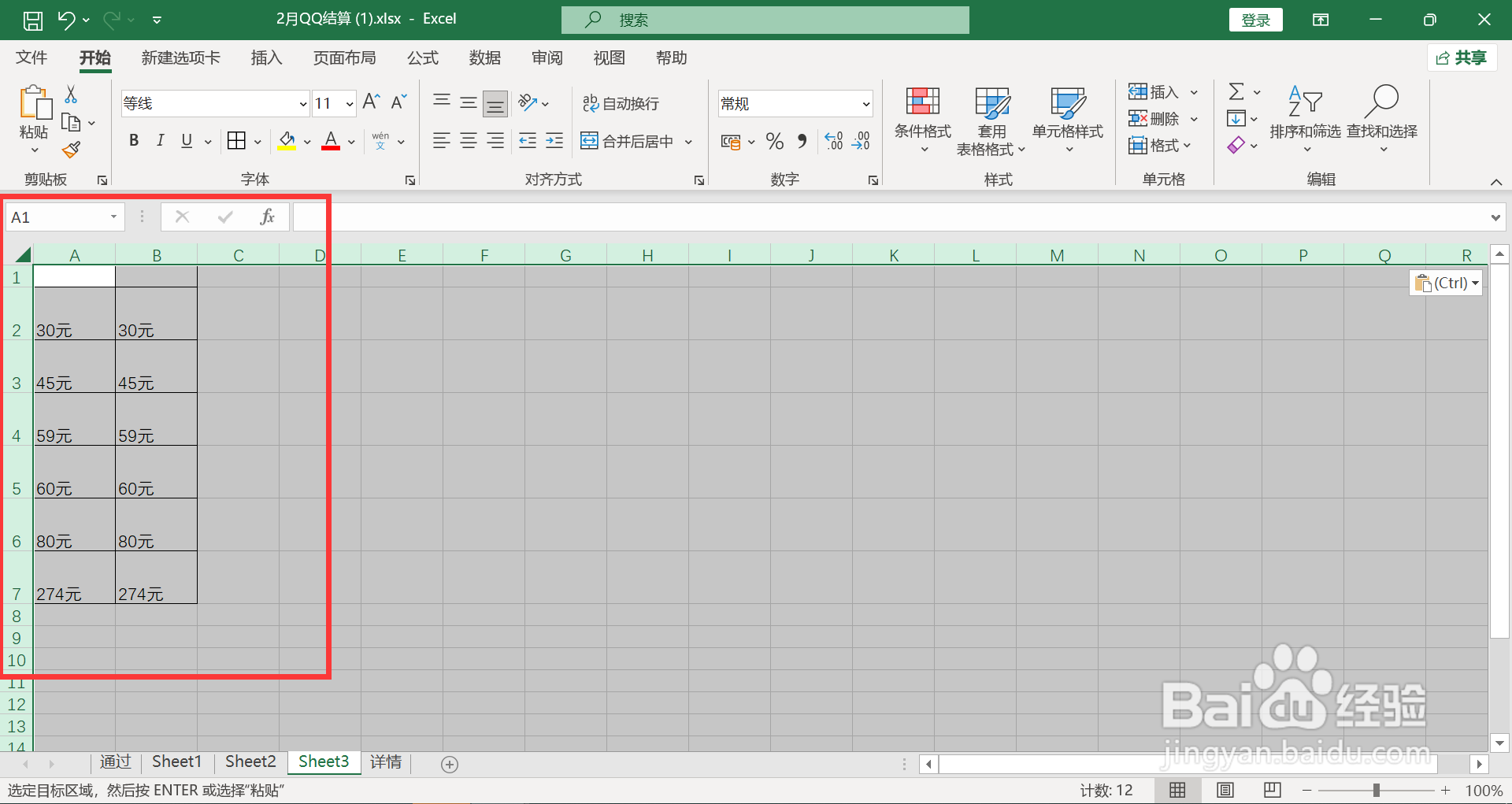This screenshot has height=804, width=1512.
Task: Expand the Name Box dropdown arrow
Action: pos(113,217)
